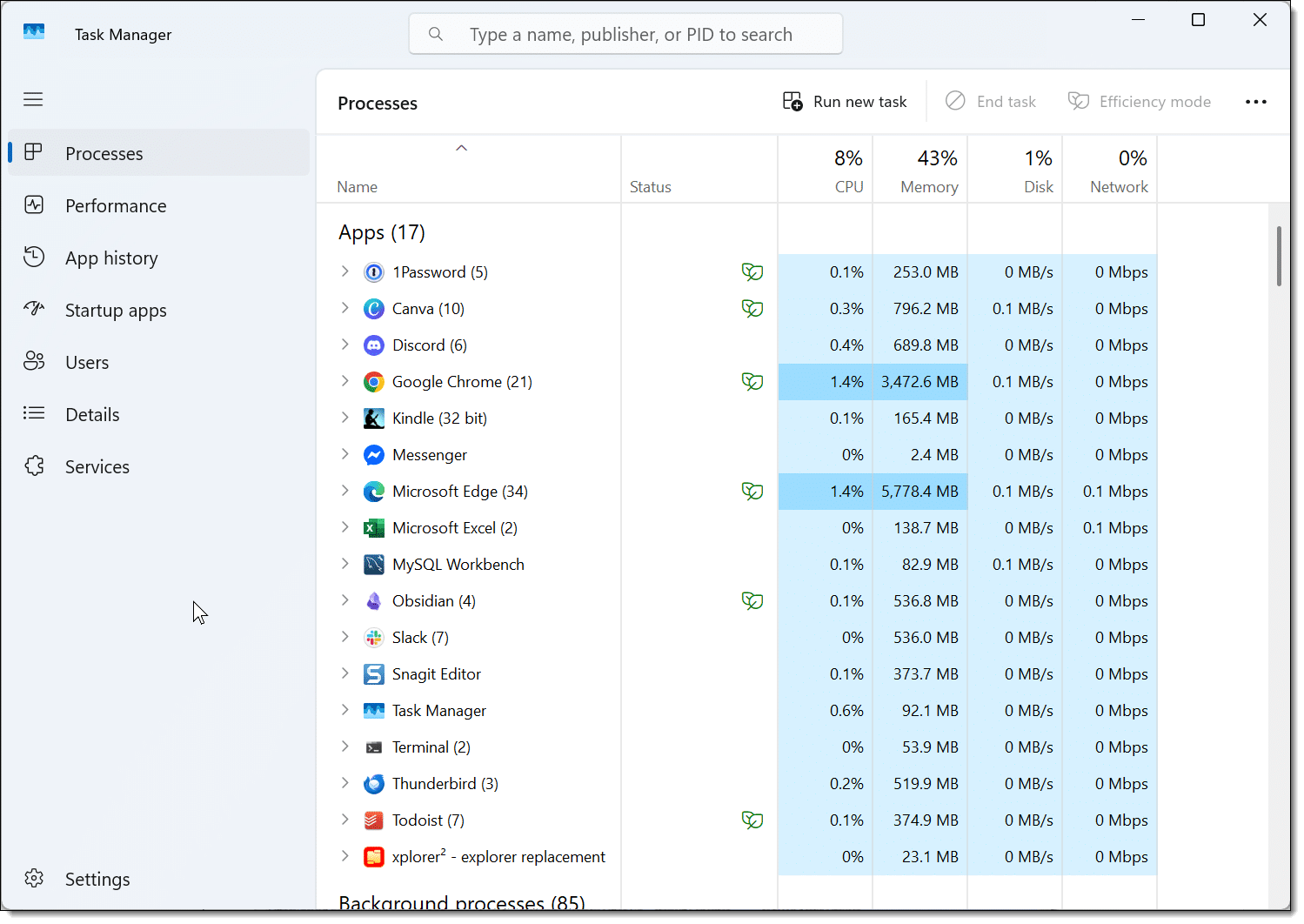Image resolution: width=1304 pixels, height=924 pixels.
Task: Open App history from sidebar
Action: (111, 258)
